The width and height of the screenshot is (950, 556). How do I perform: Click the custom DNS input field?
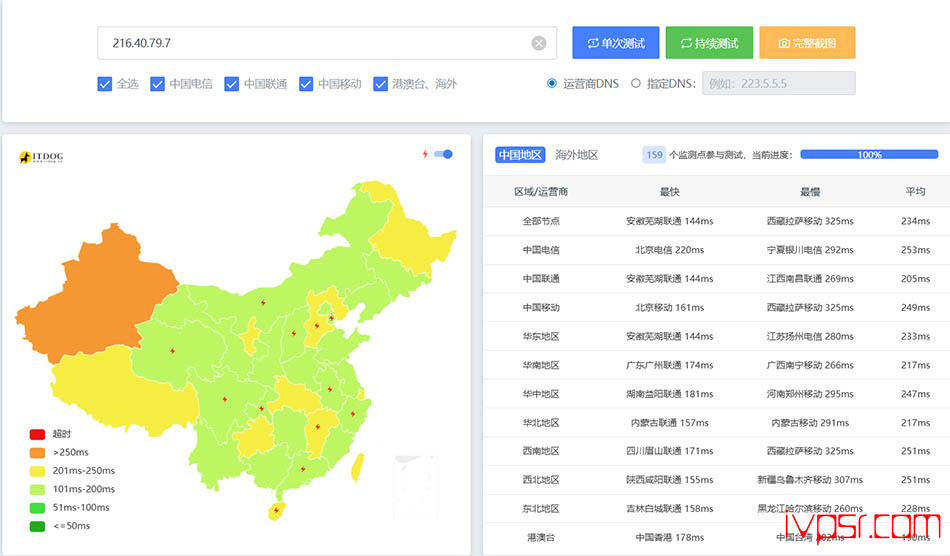pyautogui.click(x=778, y=84)
